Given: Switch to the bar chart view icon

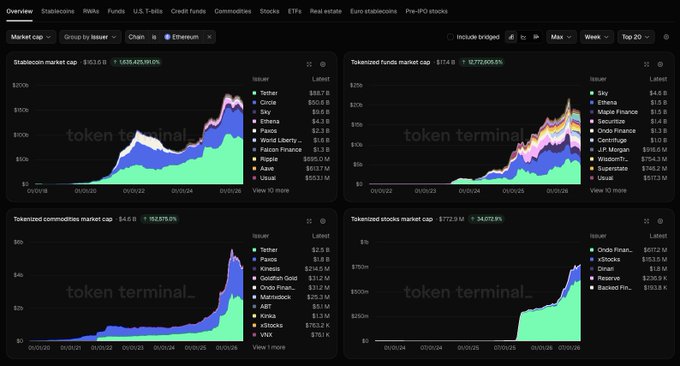Looking at the screenshot, I should 536,37.
